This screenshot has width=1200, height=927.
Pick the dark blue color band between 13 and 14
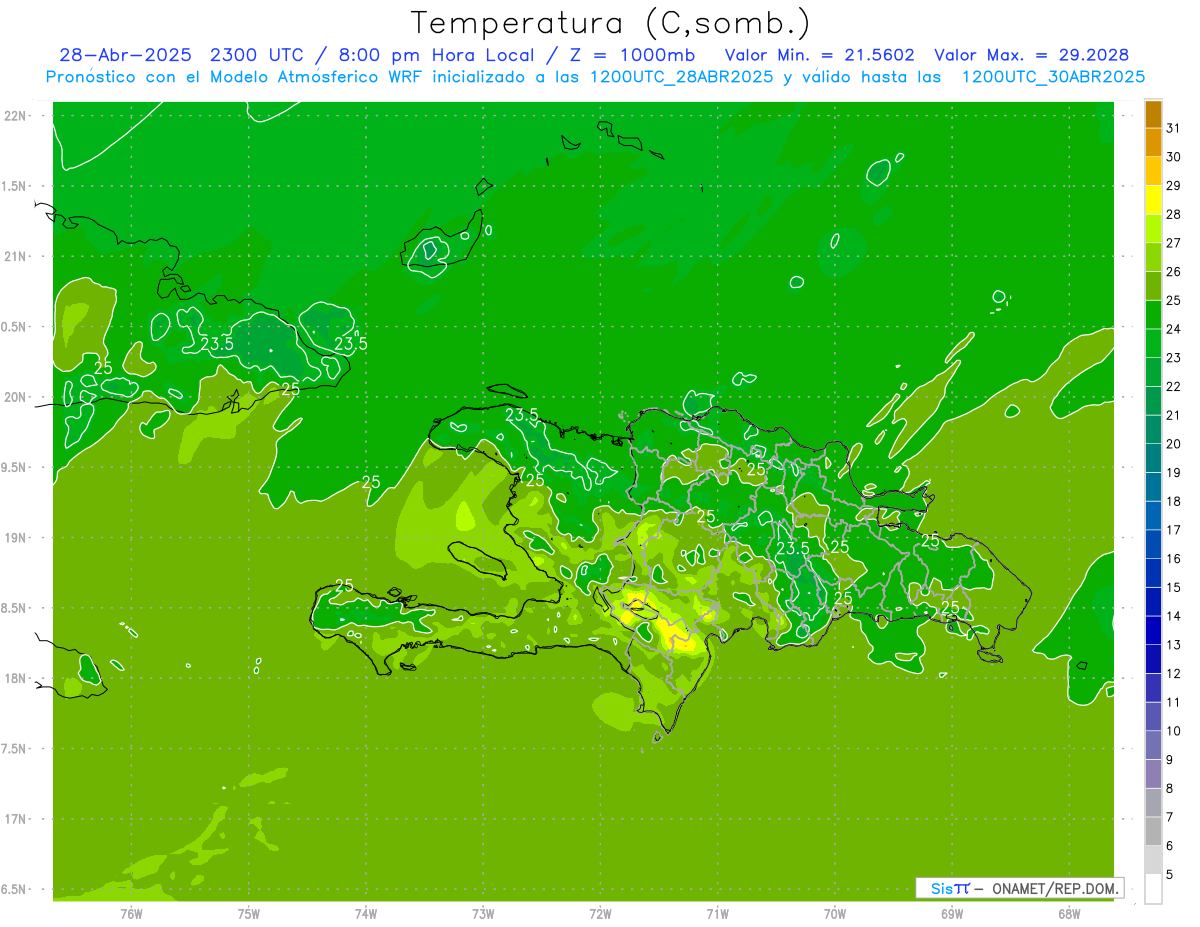click(x=1153, y=630)
